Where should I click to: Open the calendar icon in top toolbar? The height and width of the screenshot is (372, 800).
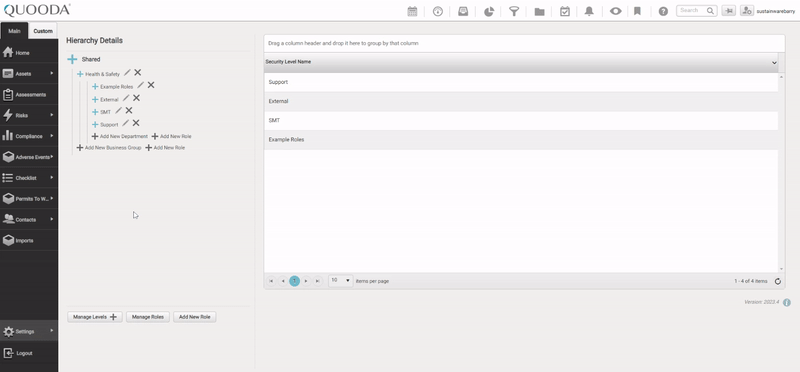coord(412,11)
